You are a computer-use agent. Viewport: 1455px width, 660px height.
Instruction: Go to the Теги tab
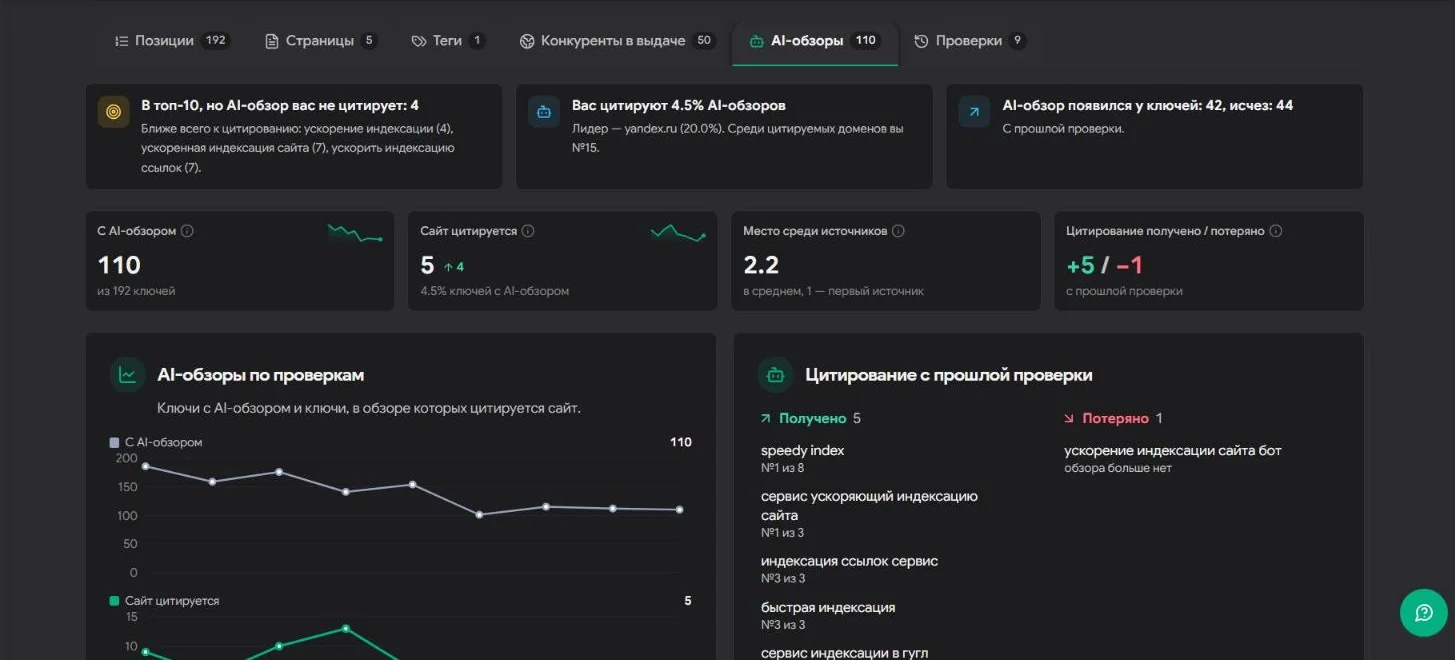[x=447, y=41]
